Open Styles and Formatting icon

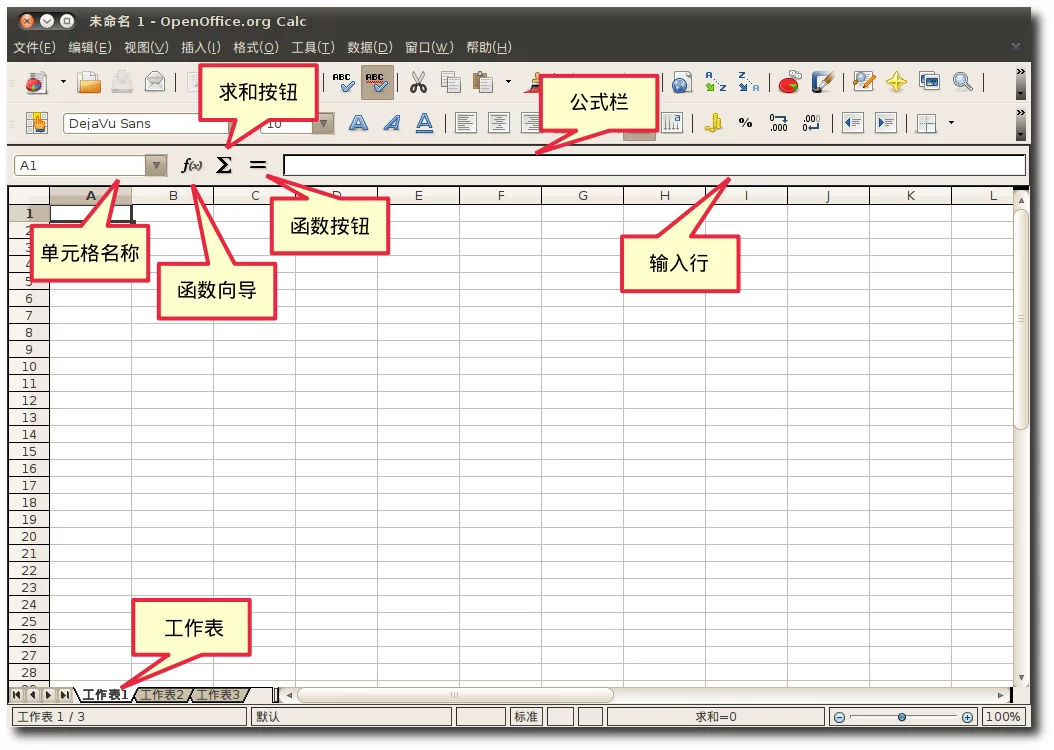[36, 123]
